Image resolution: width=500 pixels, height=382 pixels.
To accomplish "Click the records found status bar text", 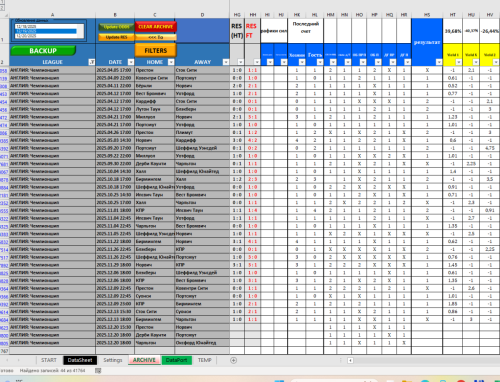I will tap(52, 370).
